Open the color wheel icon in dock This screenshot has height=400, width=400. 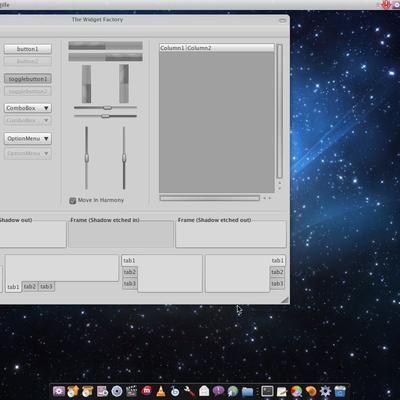(296, 391)
